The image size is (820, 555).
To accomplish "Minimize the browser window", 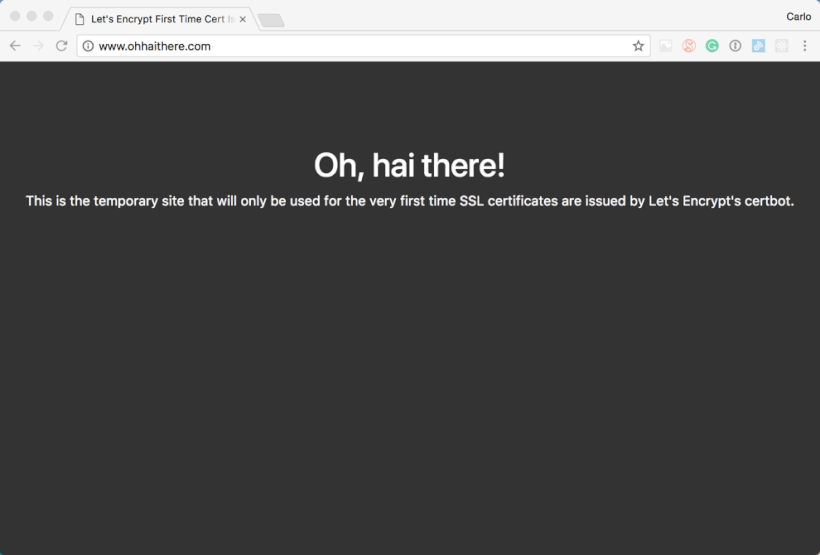I will 32,16.
